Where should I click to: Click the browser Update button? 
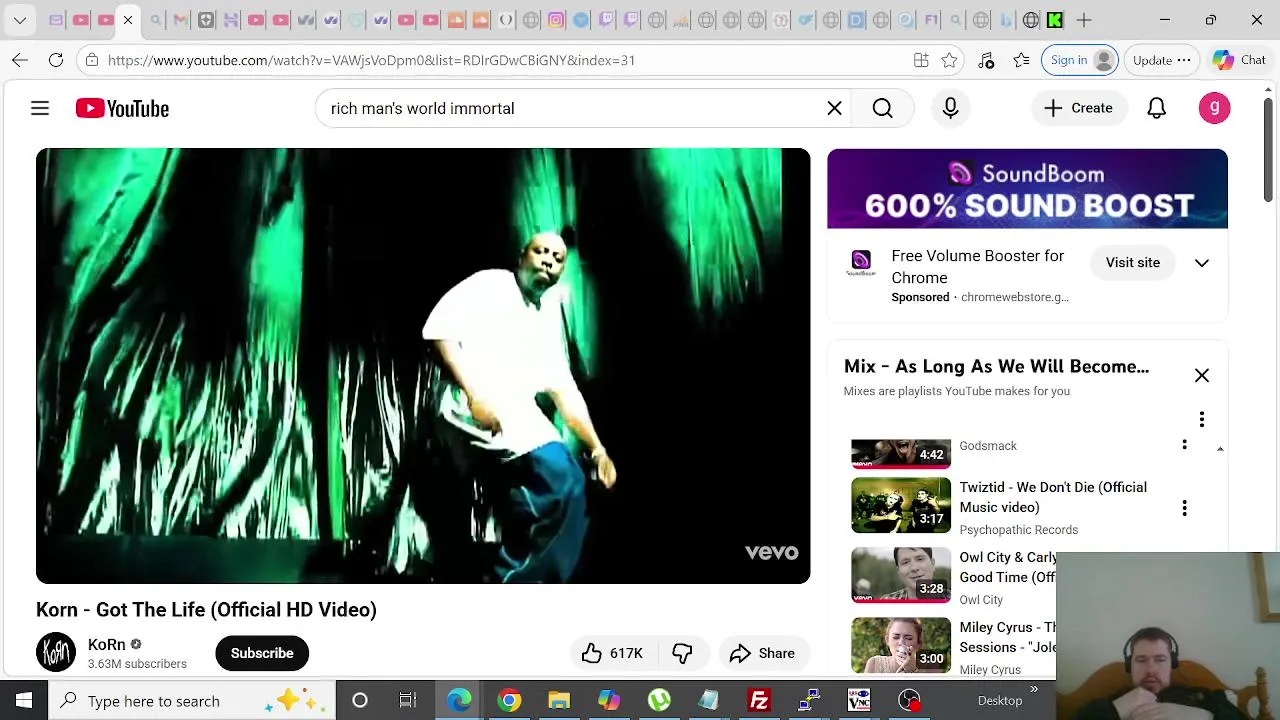(x=1161, y=60)
